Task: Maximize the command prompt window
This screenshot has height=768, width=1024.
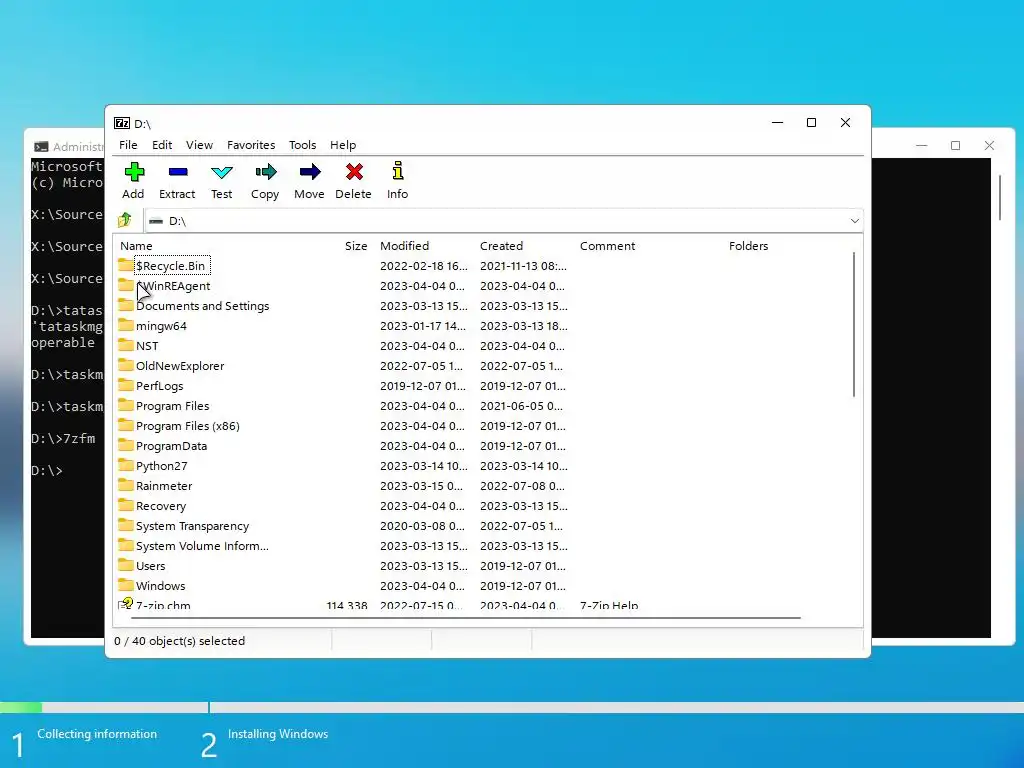Action: point(955,146)
